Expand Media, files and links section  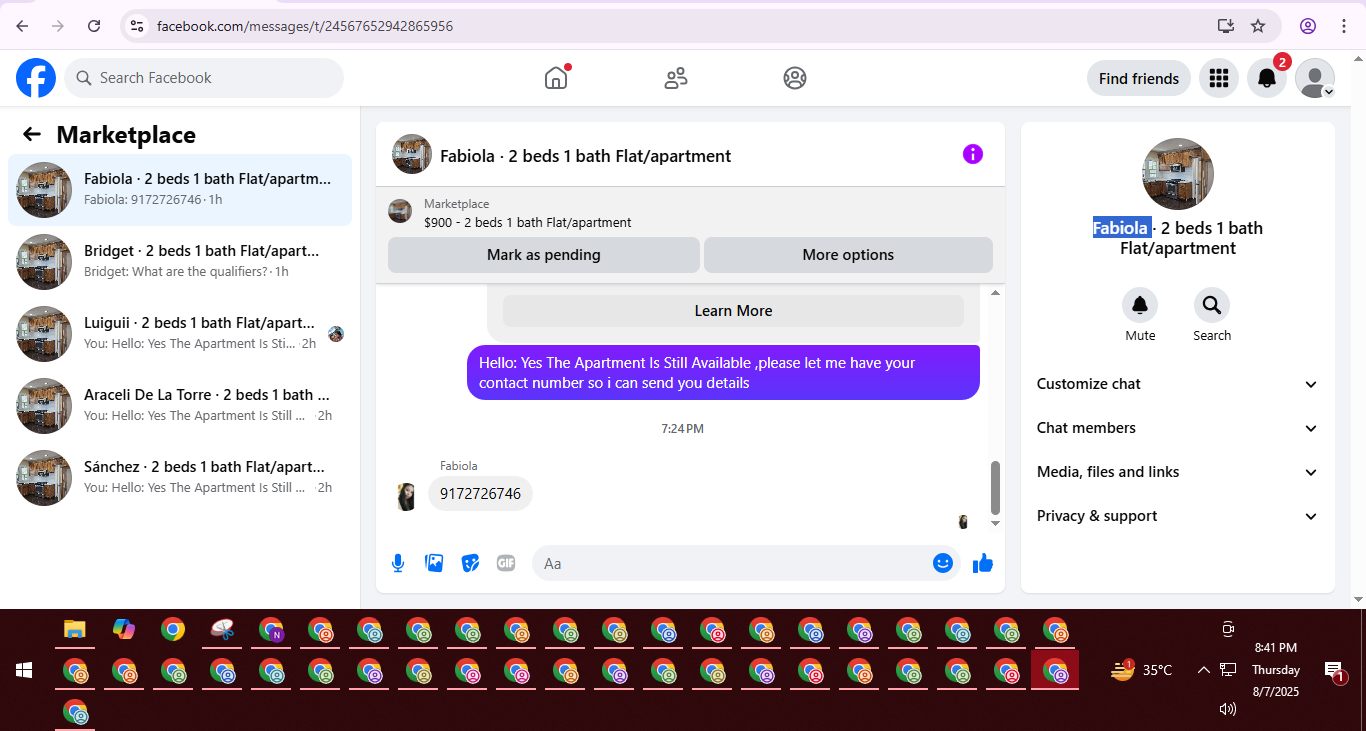point(1178,472)
